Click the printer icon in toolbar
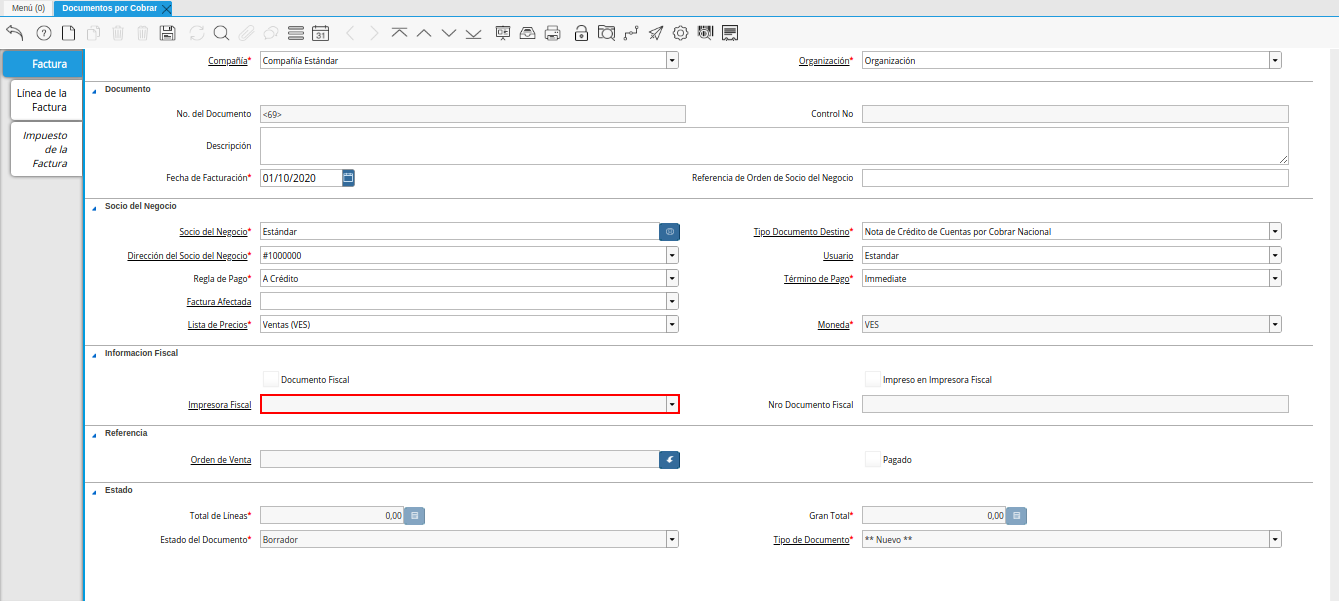The width and height of the screenshot is (1339, 601). coord(552,33)
